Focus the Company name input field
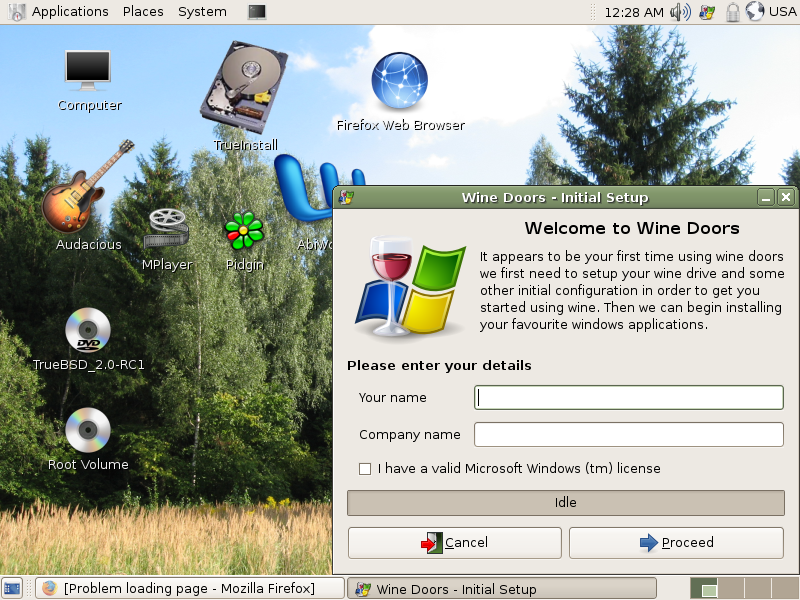Viewport: 800px width, 600px height. 629,435
